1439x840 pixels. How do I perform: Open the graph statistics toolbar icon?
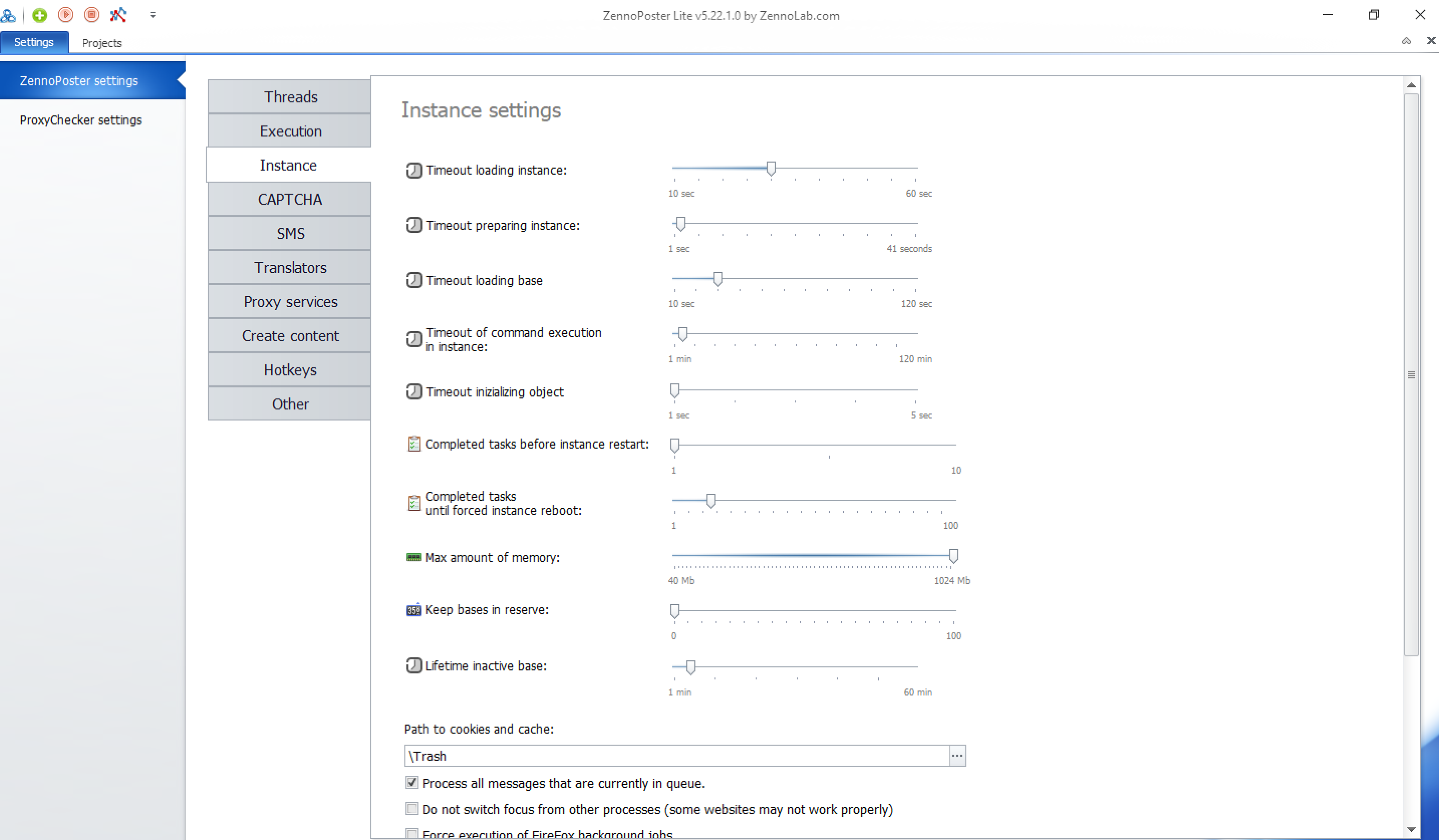pos(117,15)
